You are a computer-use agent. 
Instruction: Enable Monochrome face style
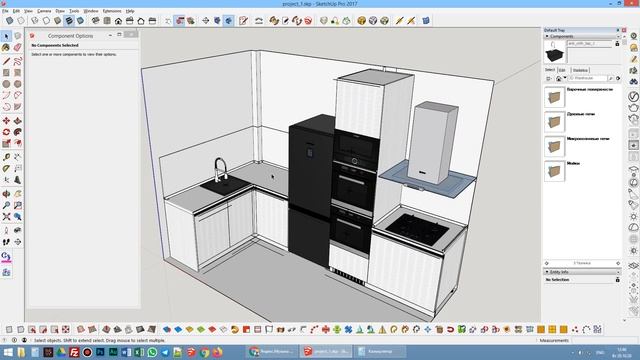coord(80,20)
